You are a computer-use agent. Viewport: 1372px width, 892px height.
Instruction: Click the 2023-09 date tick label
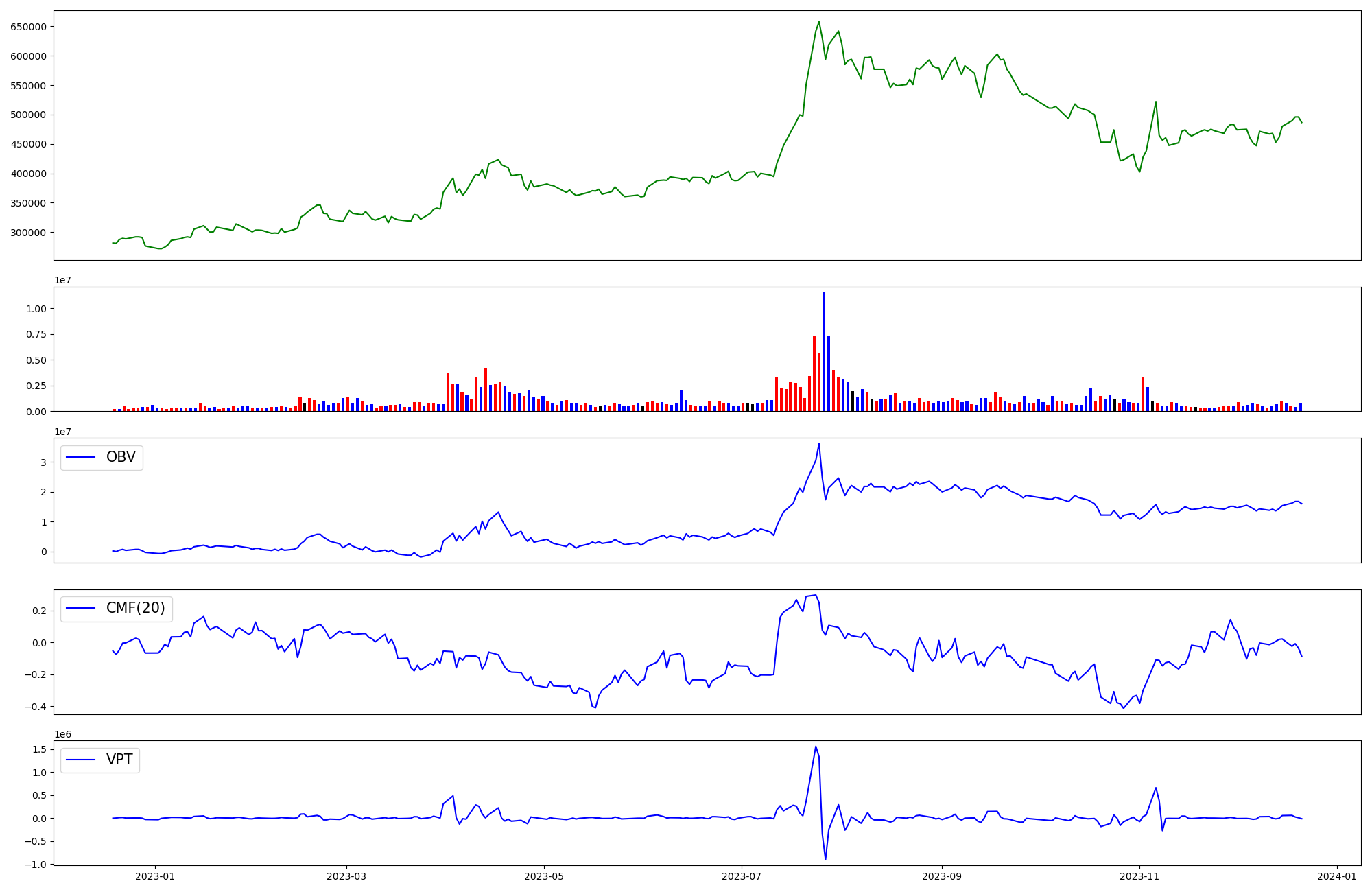click(x=942, y=876)
